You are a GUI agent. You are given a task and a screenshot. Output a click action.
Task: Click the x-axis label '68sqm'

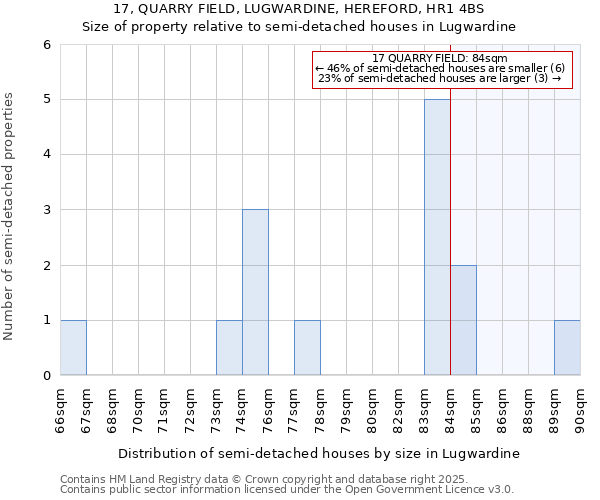(112, 411)
